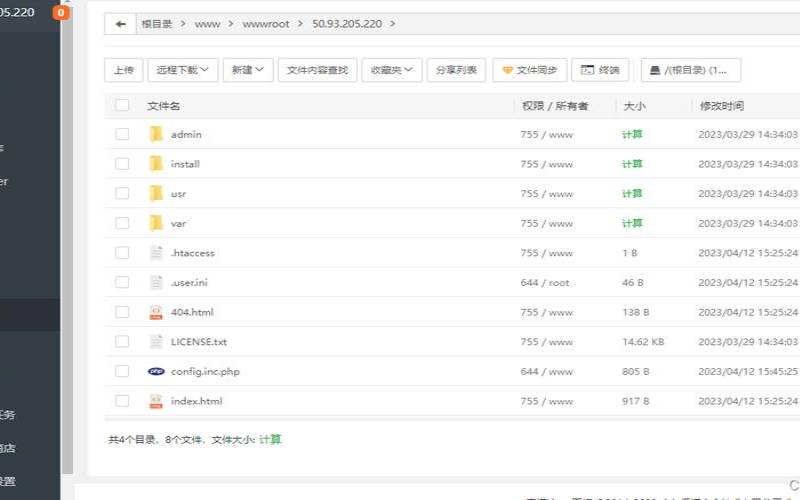Check the box for the usr folder

point(122,194)
